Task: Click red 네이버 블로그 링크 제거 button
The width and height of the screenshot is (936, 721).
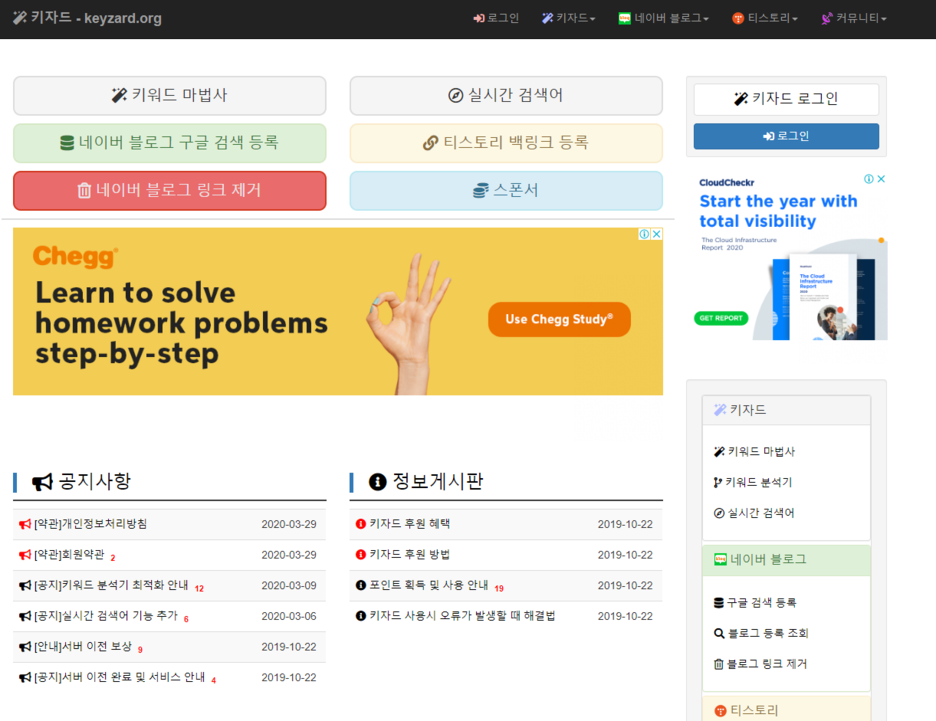Action: 170,191
